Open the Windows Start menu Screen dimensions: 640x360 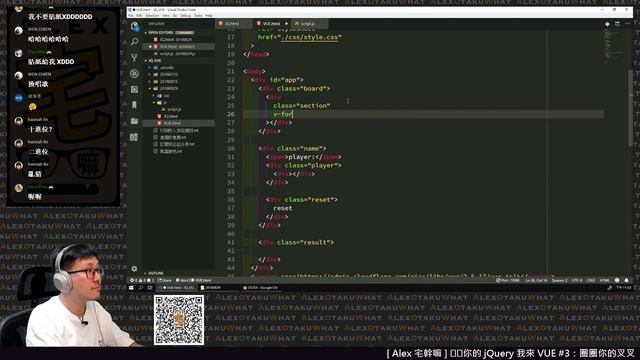click(131, 288)
